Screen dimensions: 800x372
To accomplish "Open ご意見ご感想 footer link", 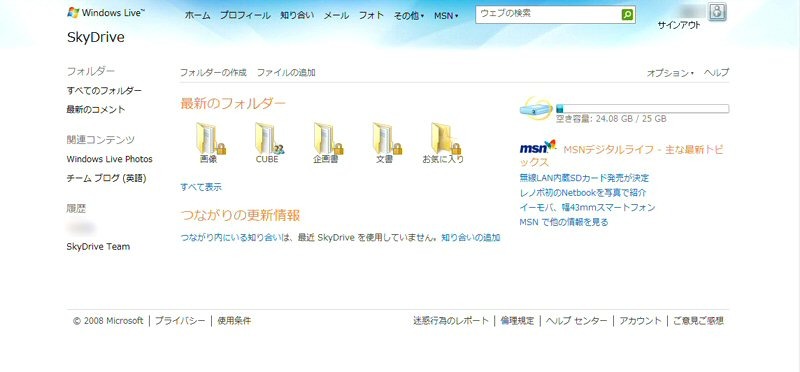I will [698, 321].
